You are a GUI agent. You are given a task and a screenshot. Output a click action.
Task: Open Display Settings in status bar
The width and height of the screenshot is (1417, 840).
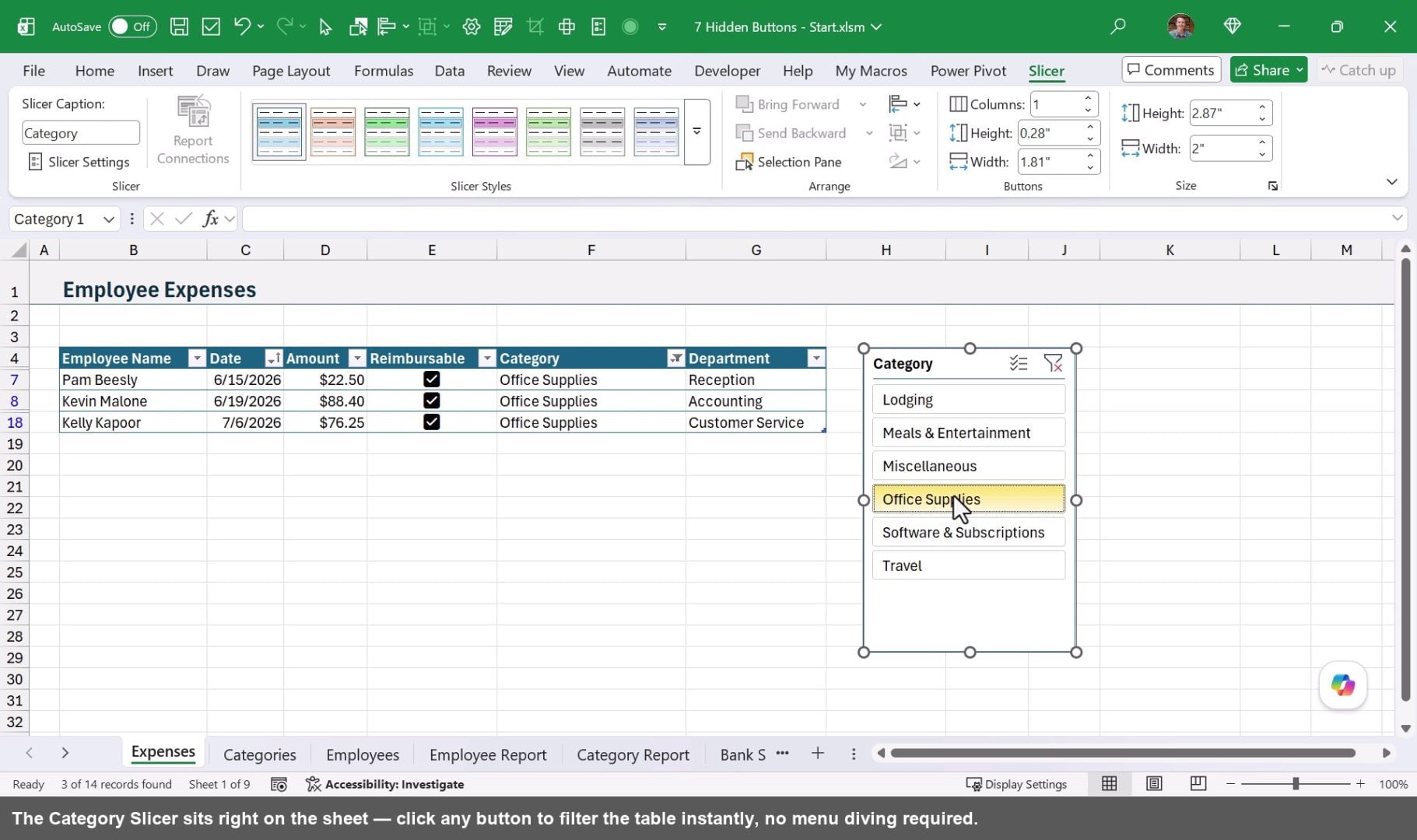click(1016, 784)
